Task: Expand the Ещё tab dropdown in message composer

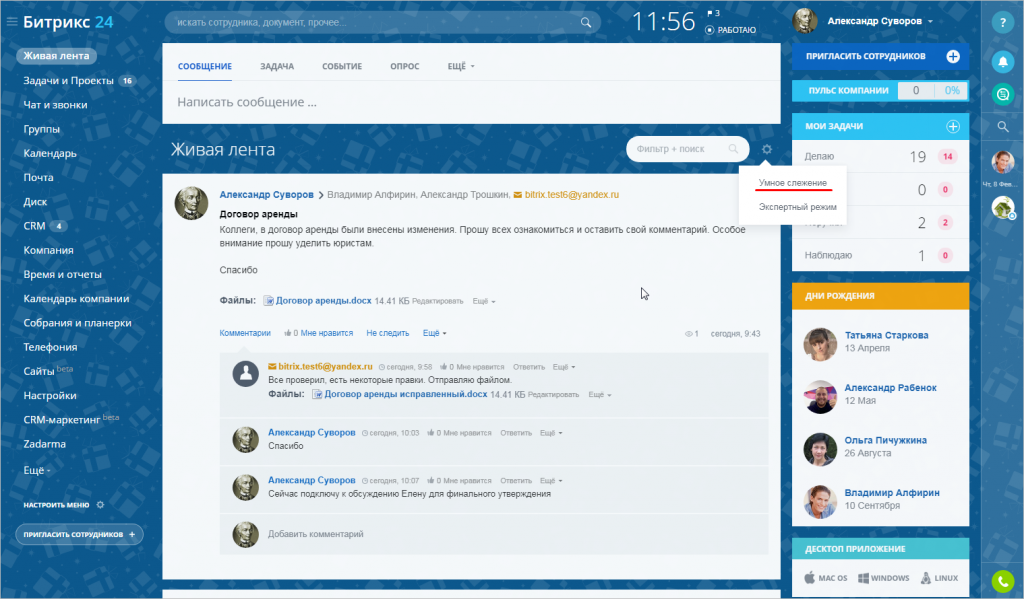Action: pyautogui.click(x=461, y=66)
